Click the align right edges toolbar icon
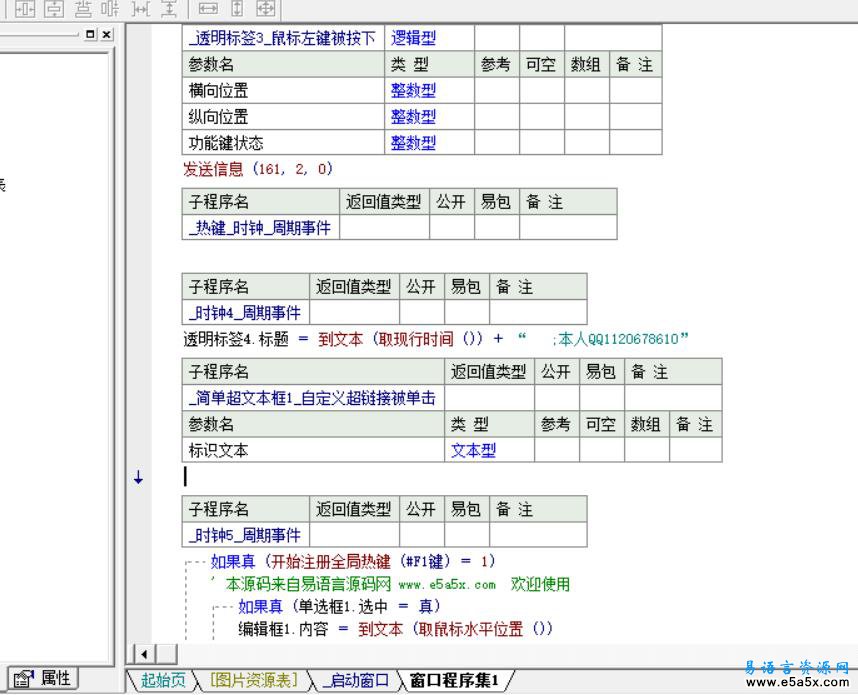The height and width of the screenshot is (695, 858). [x=111, y=8]
